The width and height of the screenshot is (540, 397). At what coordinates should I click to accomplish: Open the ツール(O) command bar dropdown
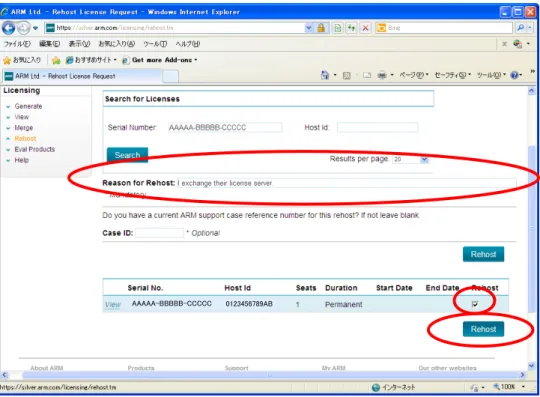click(x=491, y=75)
